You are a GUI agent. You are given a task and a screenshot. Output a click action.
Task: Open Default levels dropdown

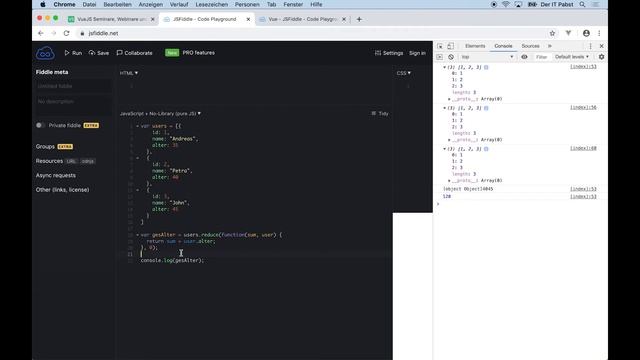click(x=572, y=57)
